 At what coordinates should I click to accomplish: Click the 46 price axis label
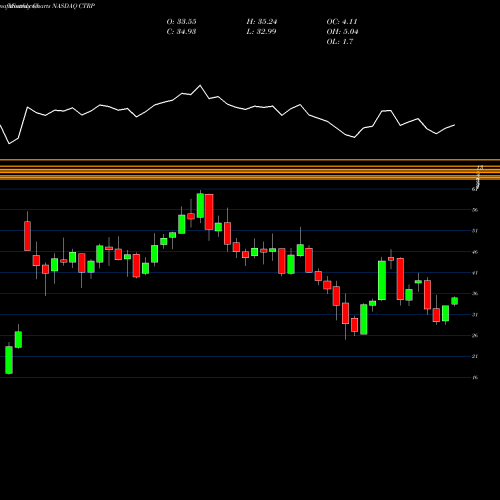click(x=475, y=252)
